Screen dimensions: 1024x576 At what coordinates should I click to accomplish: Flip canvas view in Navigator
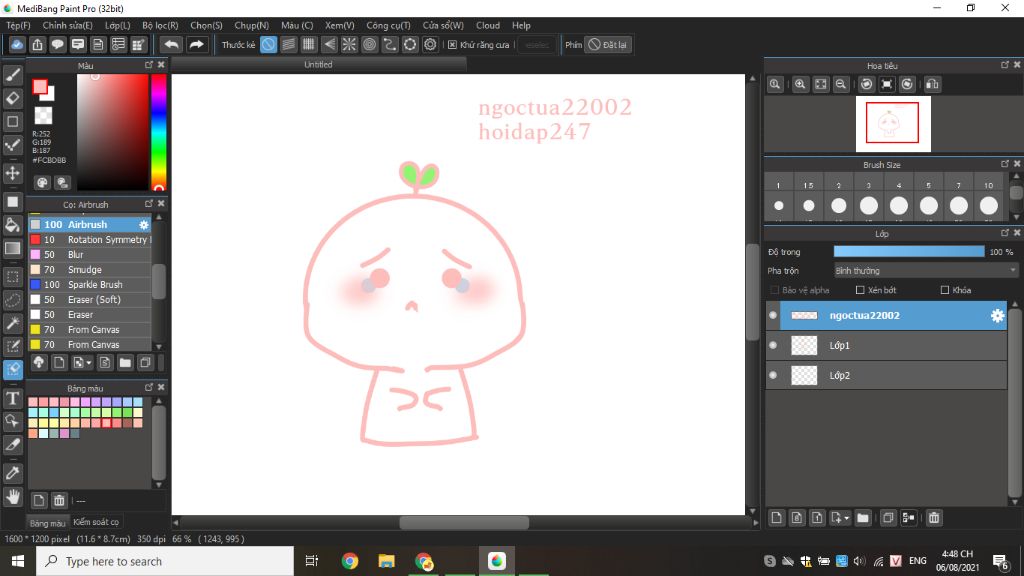(933, 84)
